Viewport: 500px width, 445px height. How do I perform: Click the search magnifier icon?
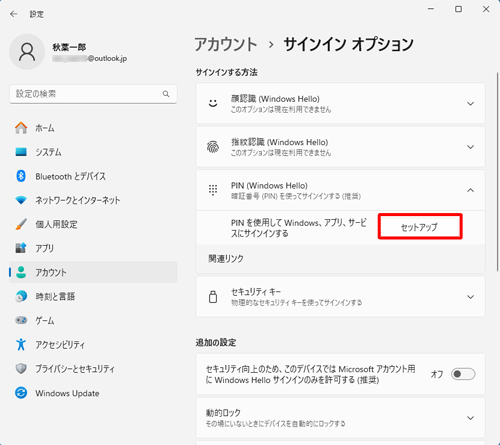(x=166, y=94)
